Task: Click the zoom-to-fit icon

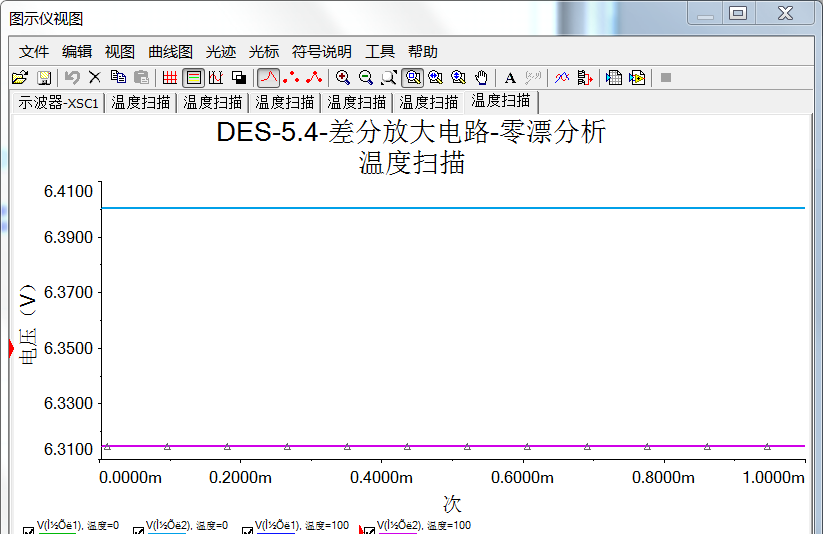Action: [x=413, y=78]
